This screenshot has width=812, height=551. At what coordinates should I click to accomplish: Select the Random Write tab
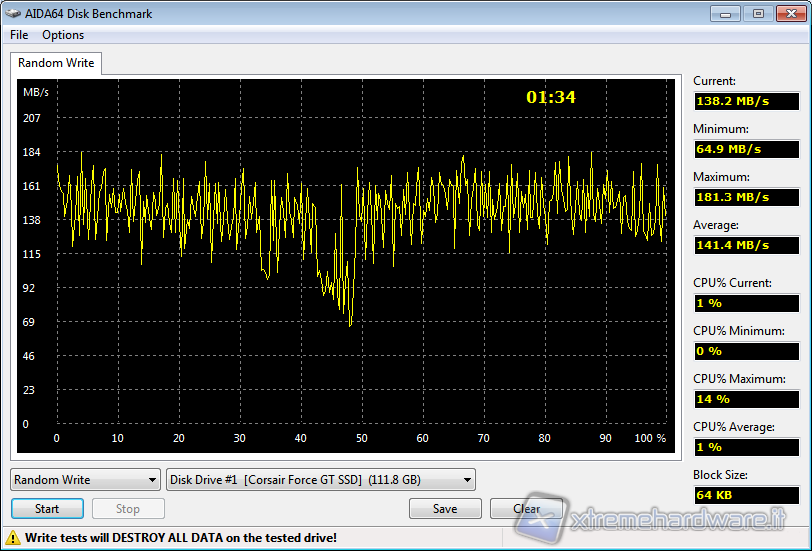click(56, 63)
